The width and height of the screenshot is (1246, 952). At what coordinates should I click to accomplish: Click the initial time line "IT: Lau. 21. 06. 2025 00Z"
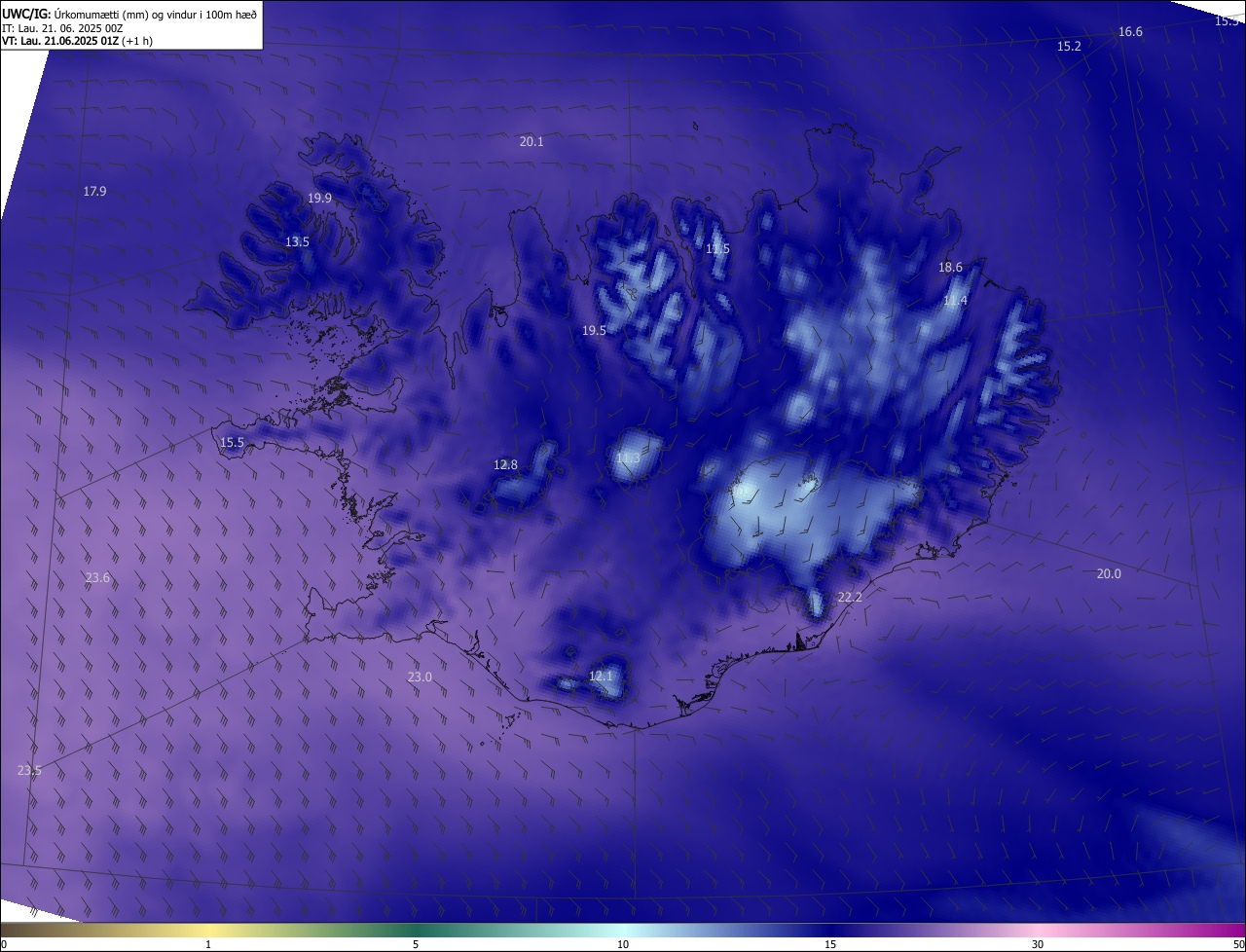pos(62,28)
